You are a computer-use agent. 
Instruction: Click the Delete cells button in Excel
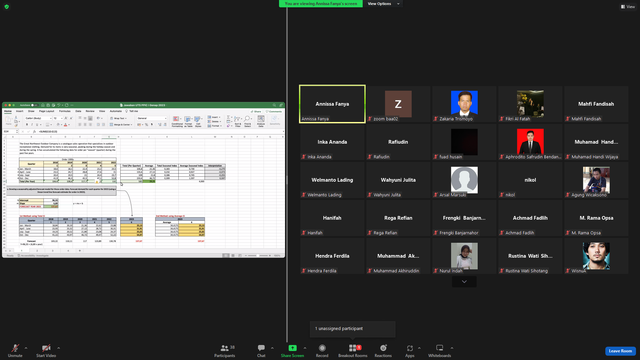(214, 122)
